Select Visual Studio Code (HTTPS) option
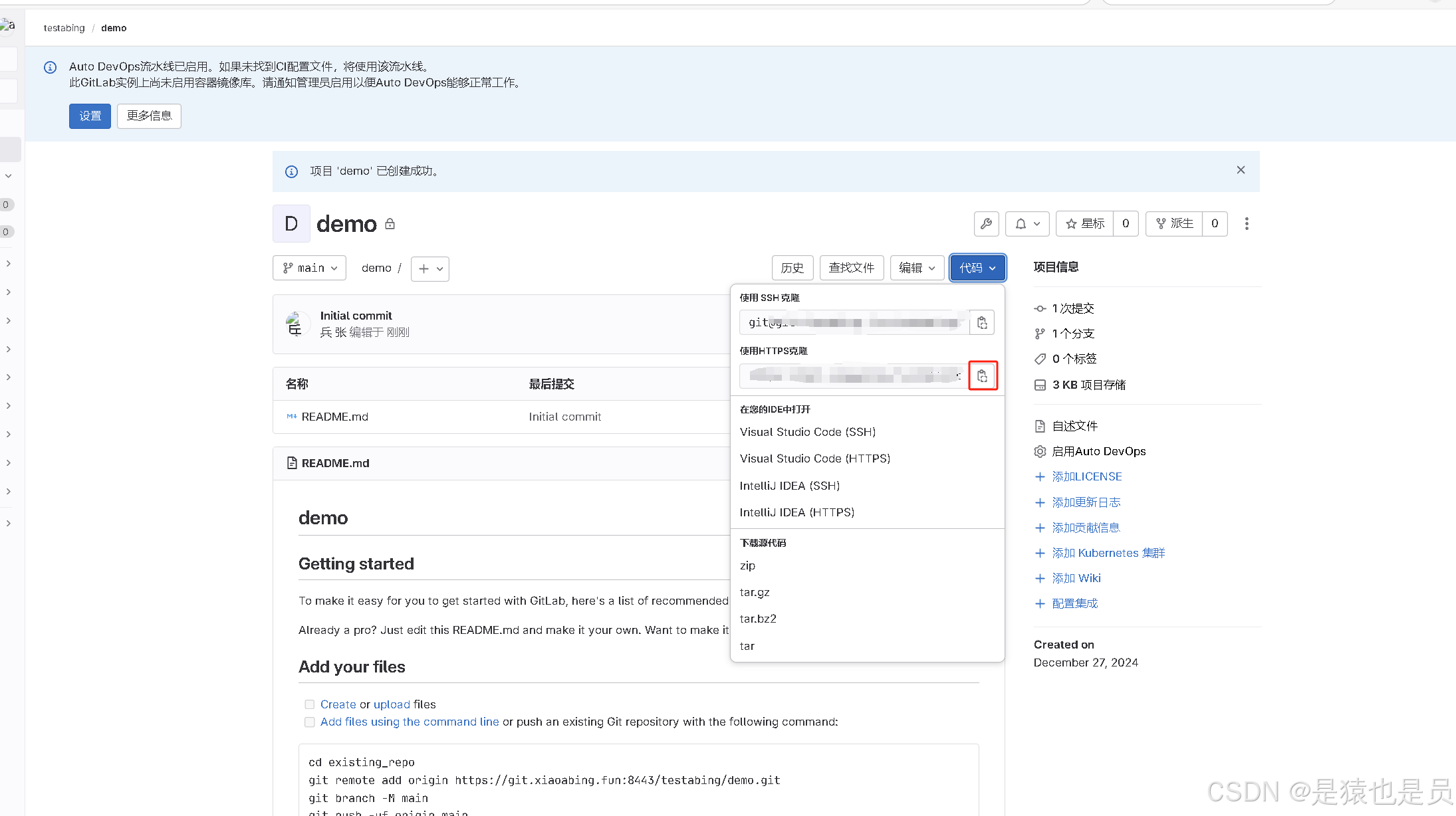 (814, 459)
